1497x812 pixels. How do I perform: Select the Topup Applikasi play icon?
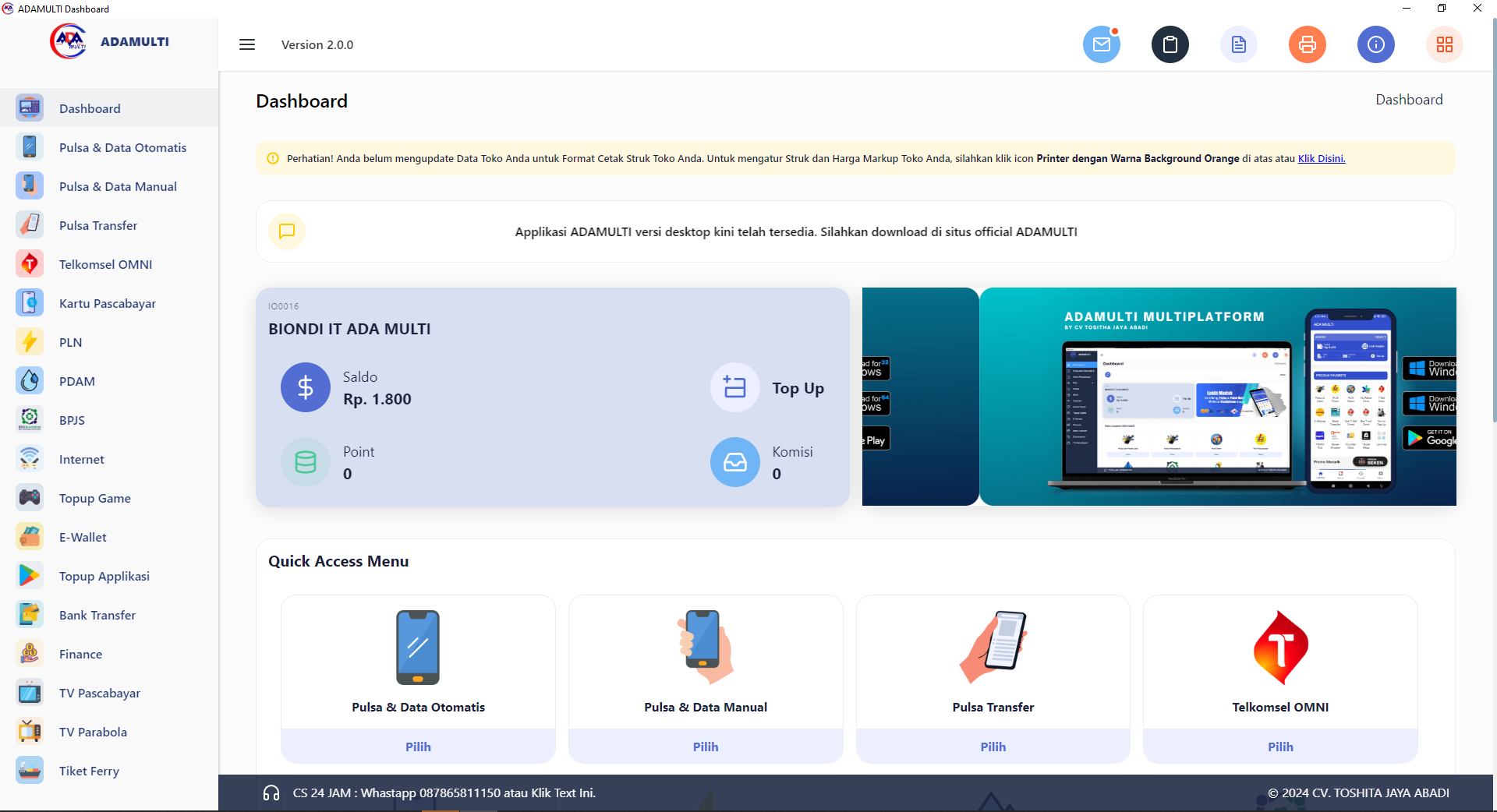[30, 575]
